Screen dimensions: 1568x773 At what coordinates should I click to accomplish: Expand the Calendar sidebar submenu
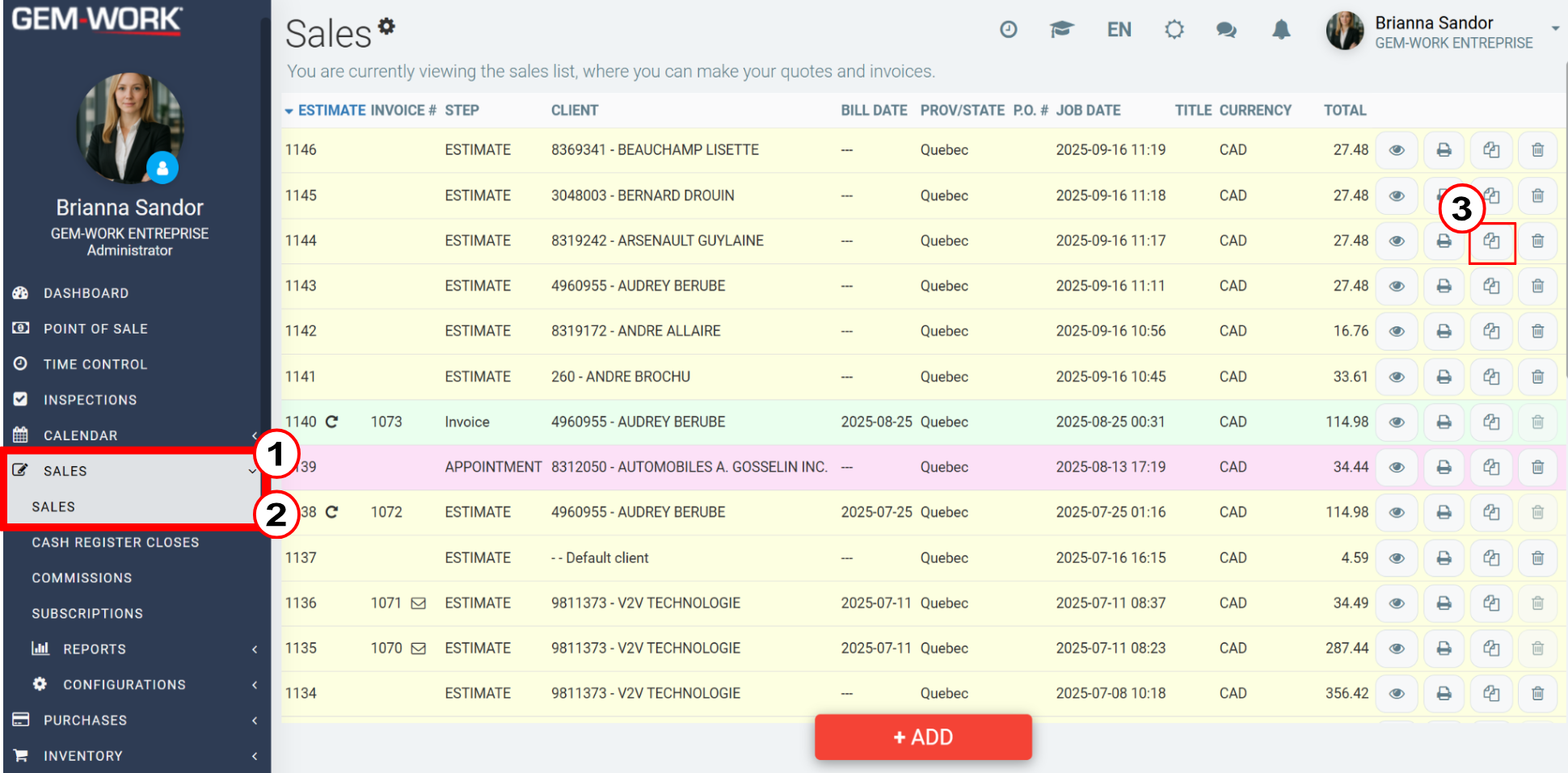255,435
